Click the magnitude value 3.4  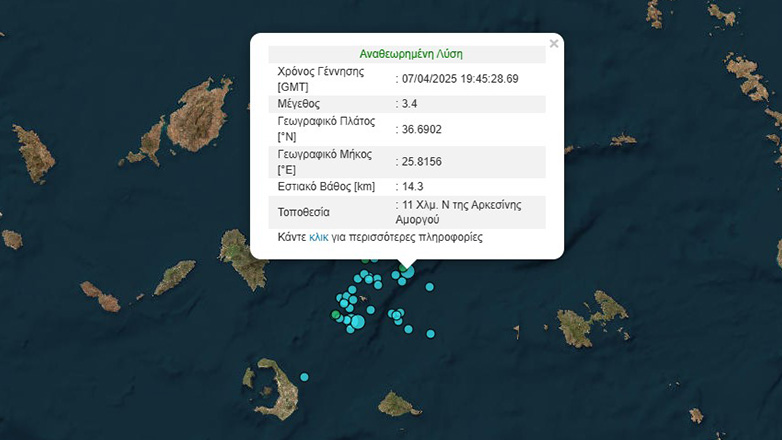(410, 104)
